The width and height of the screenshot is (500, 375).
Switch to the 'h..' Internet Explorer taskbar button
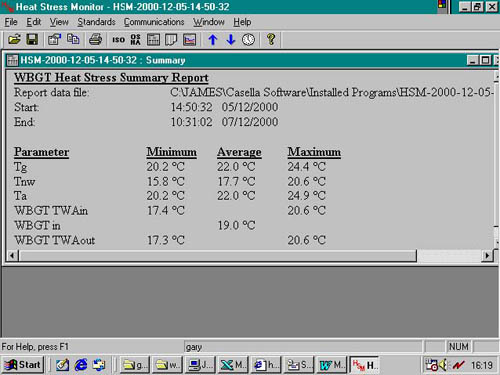266,365
